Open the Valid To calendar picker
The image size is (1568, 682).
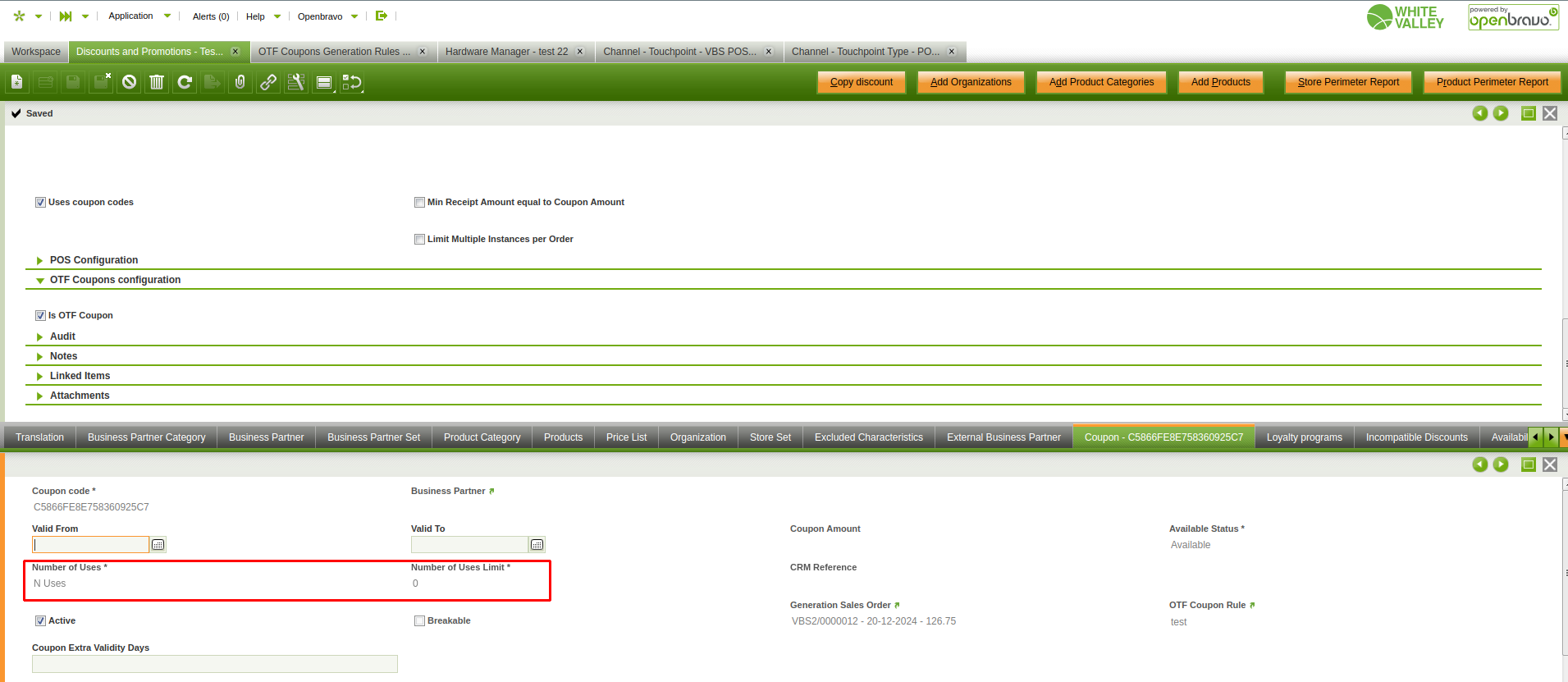(537, 545)
